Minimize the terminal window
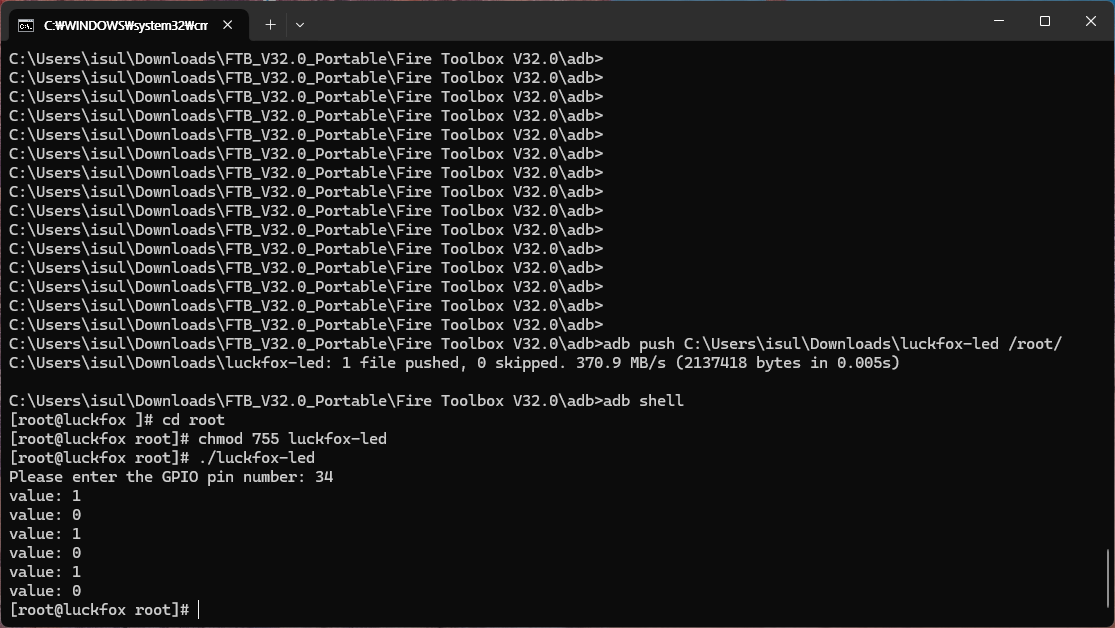The height and width of the screenshot is (628, 1115). click(999, 21)
